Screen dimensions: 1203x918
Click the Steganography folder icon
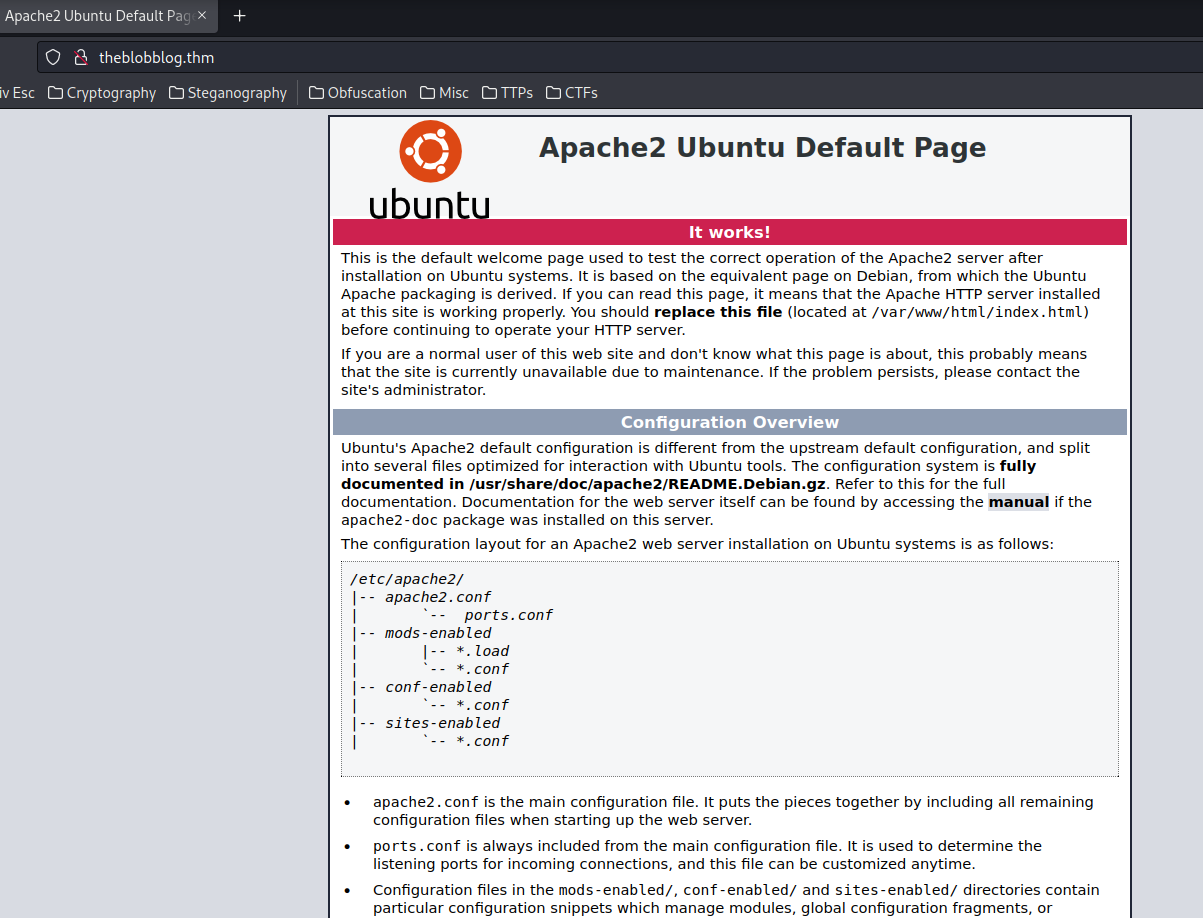(177, 93)
